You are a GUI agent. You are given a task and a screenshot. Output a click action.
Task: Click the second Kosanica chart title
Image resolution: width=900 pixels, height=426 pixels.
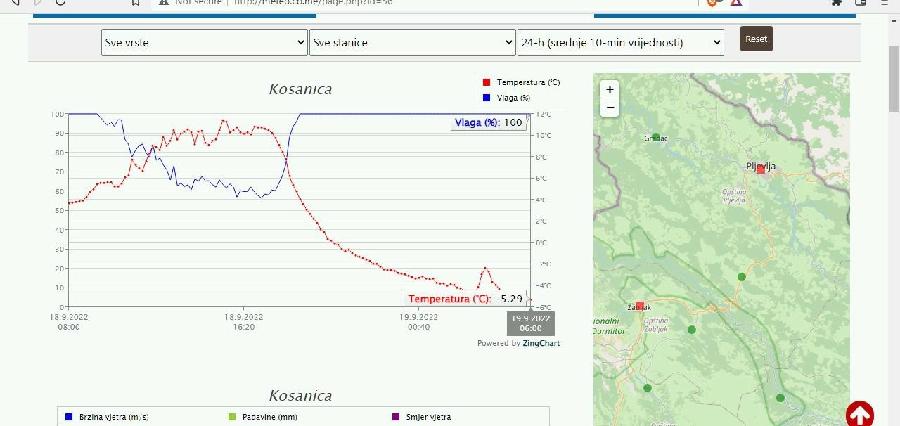coord(300,396)
